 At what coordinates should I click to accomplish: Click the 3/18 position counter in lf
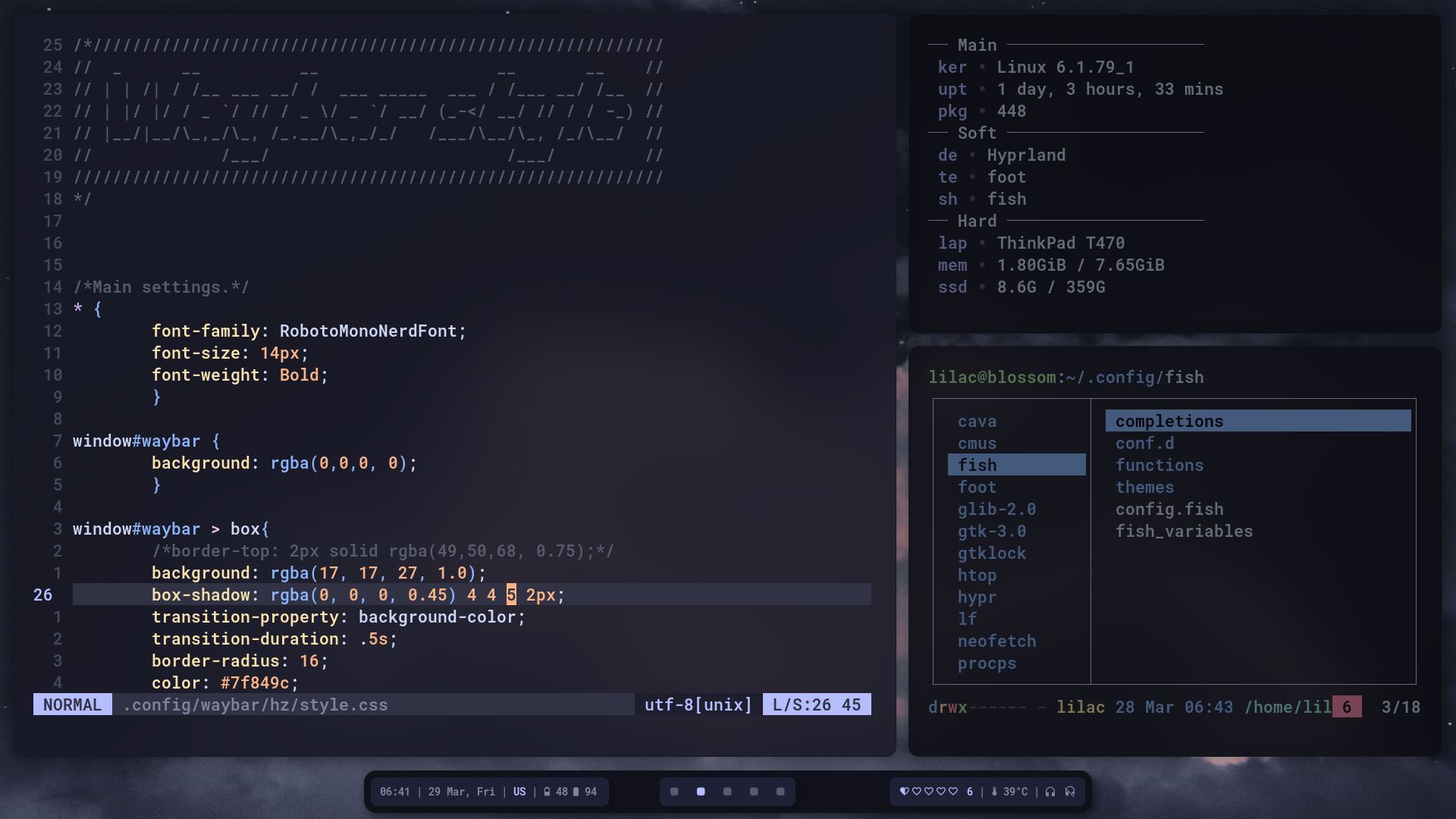click(1401, 707)
